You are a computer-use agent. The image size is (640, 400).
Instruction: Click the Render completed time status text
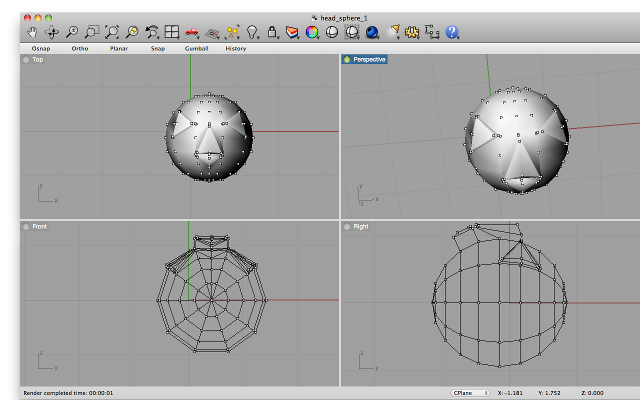click(x=68, y=393)
